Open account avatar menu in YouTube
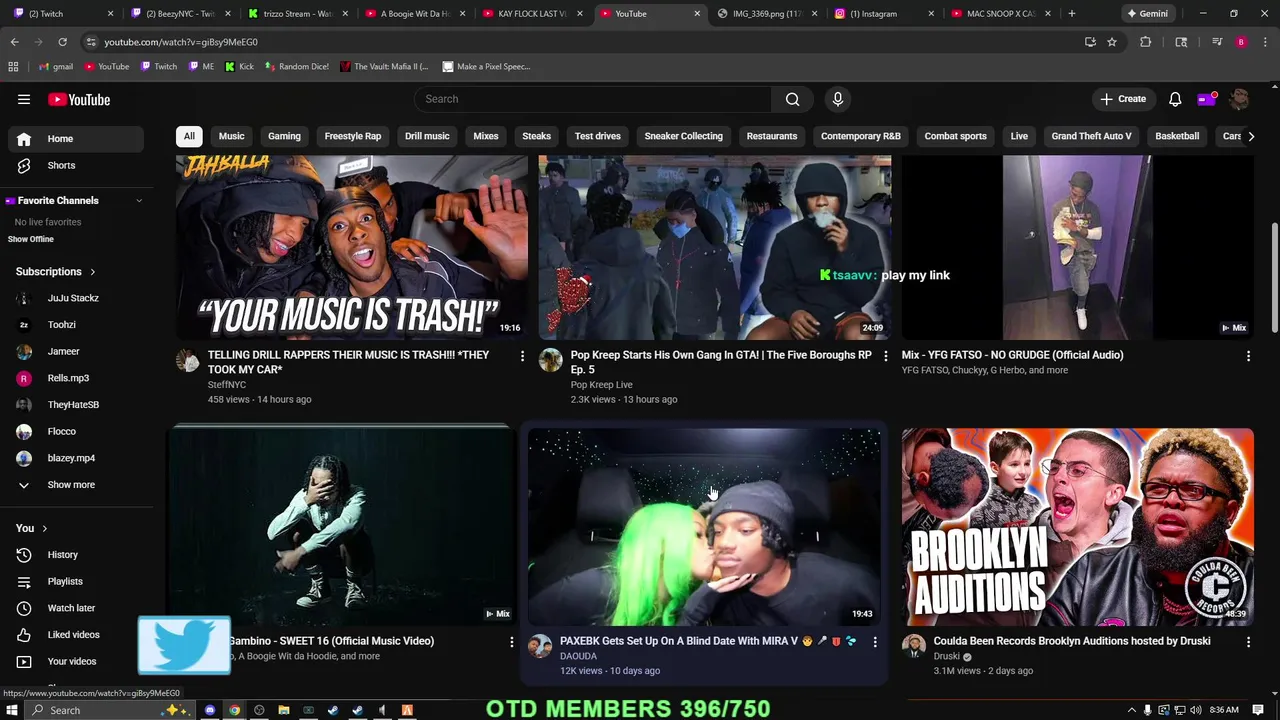 click(x=1239, y=99)
